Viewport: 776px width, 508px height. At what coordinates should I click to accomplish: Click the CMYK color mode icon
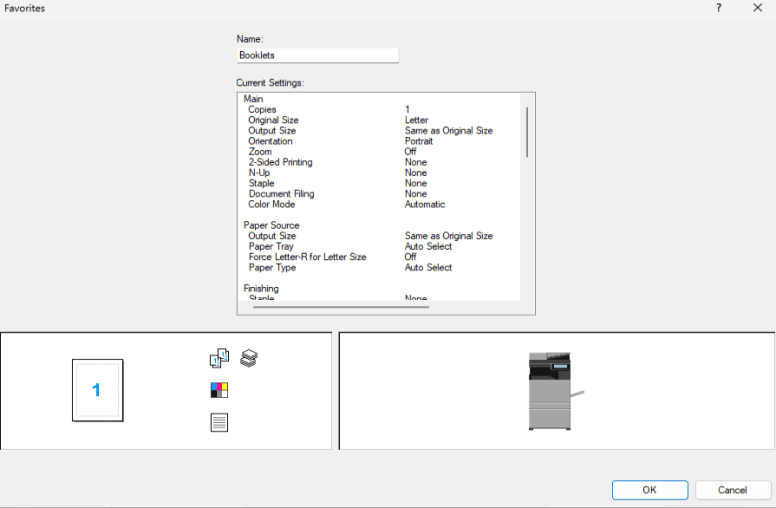219,390
